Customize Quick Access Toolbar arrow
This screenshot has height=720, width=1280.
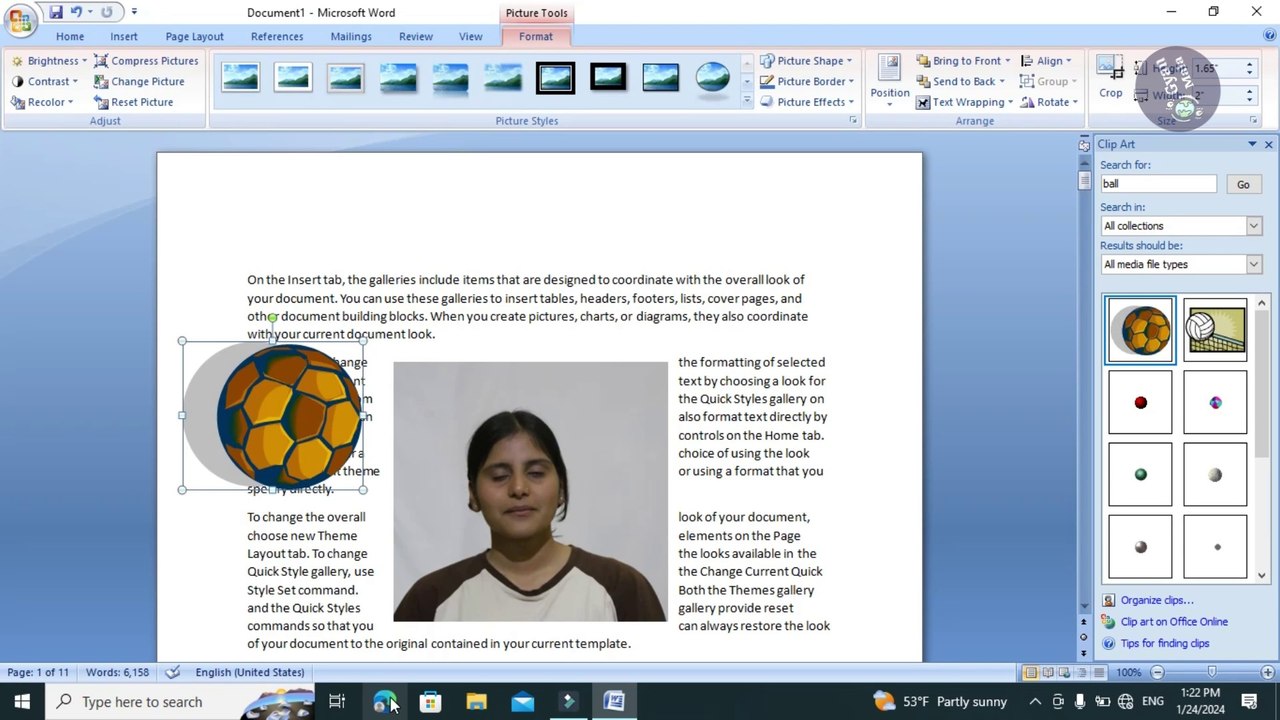tap(134, 12)
